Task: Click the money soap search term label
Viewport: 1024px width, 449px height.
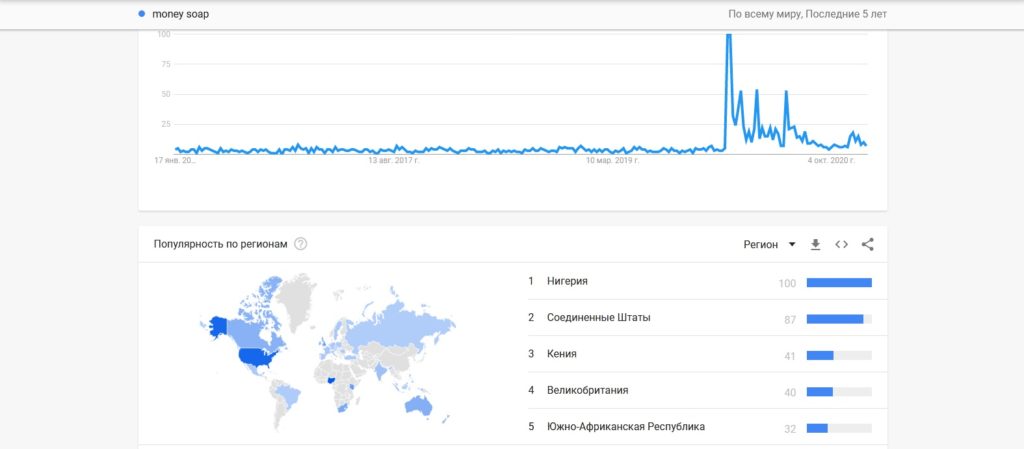Action: coord(180,14)
